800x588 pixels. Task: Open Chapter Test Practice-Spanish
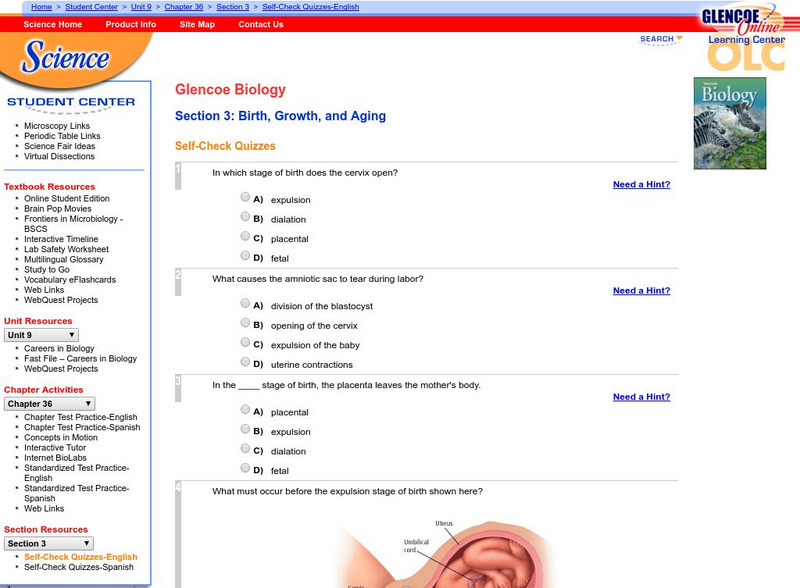[x=82, y=427]
